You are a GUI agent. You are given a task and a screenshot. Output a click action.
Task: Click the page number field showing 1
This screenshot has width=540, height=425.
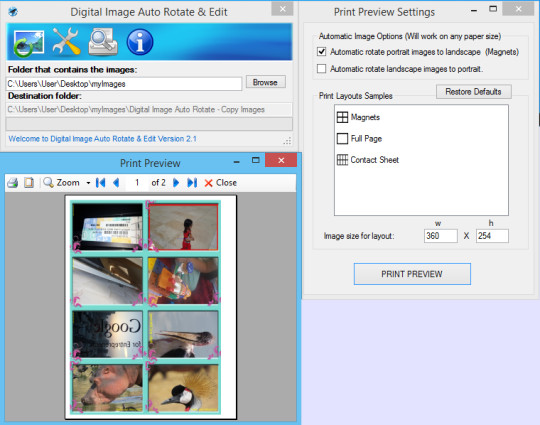coord(137,183)
